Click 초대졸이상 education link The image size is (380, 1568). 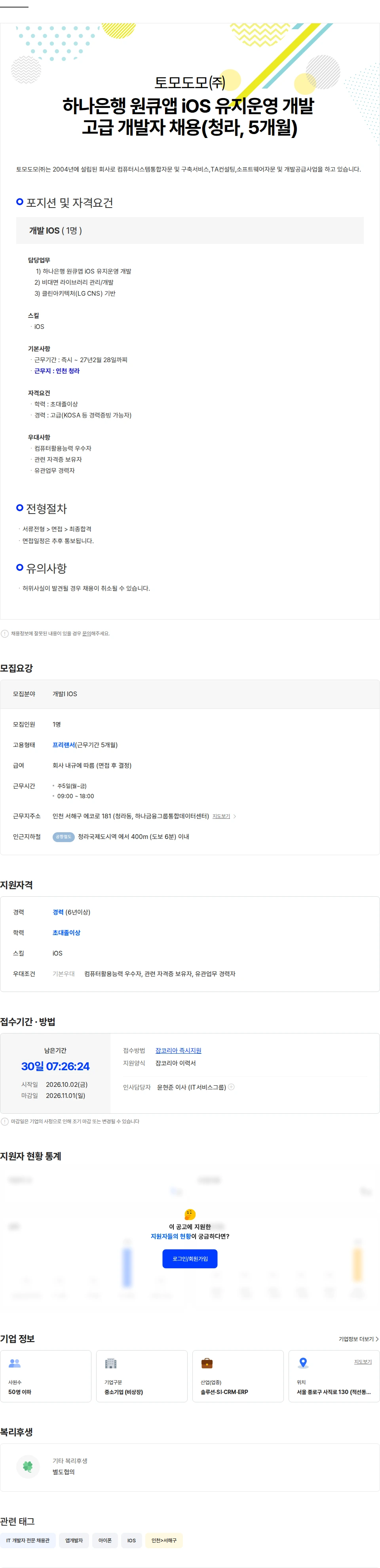tap(66, 933)
